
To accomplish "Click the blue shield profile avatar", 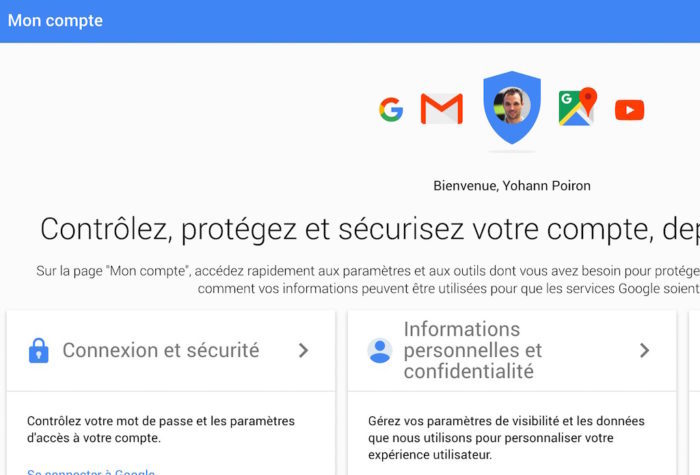I will coord(512,107).
